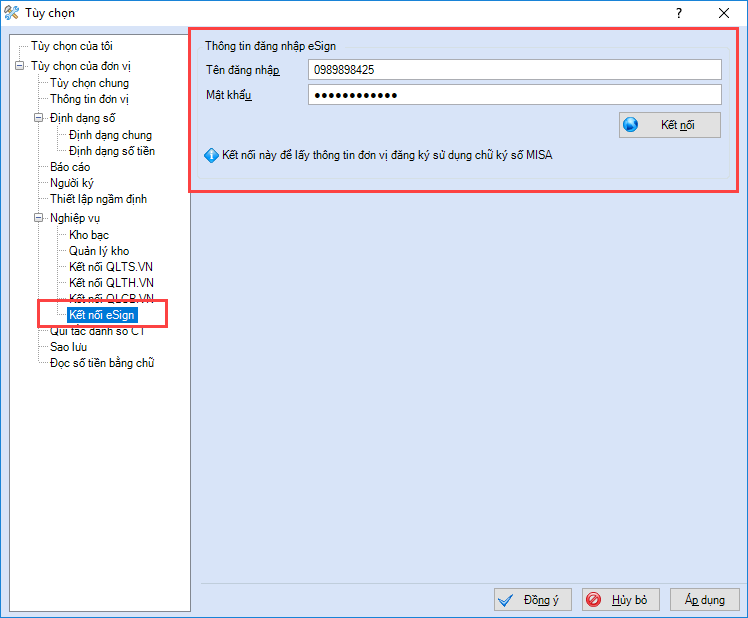Open Định dạng chung settings
The image size is (748, 618).
click(110, 135)
